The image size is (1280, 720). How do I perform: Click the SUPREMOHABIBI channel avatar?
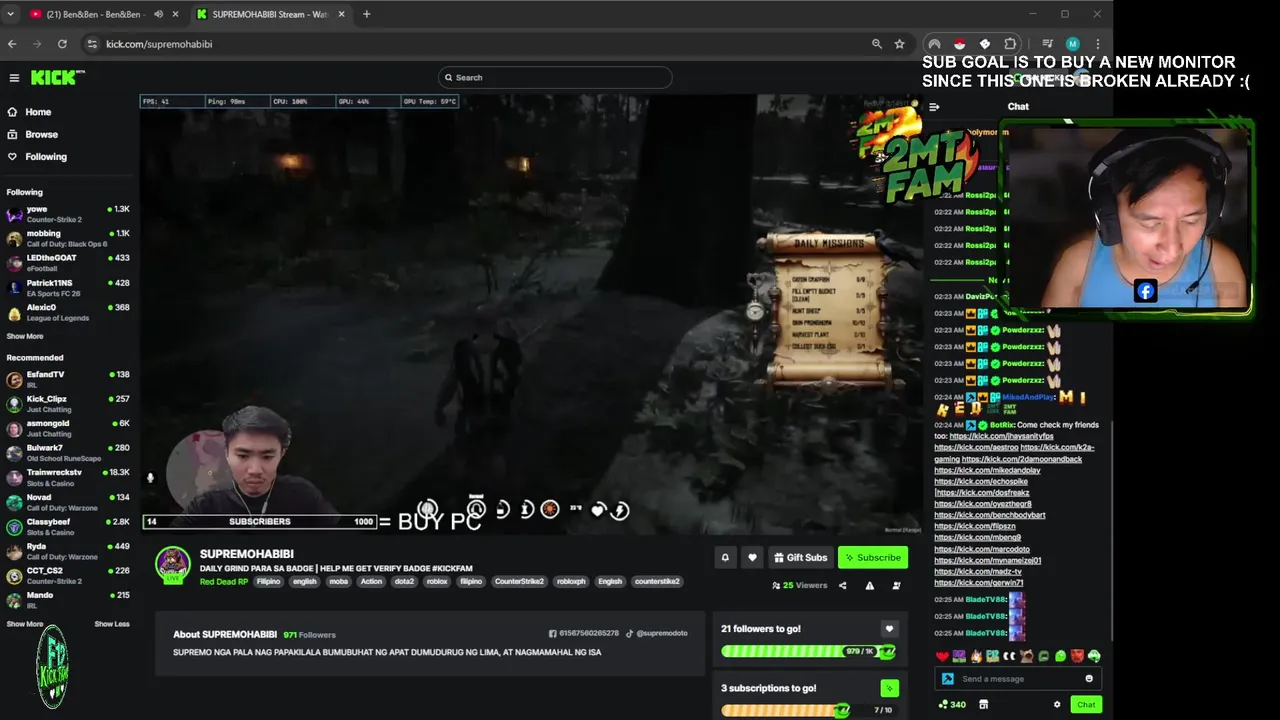pos(173,564)
